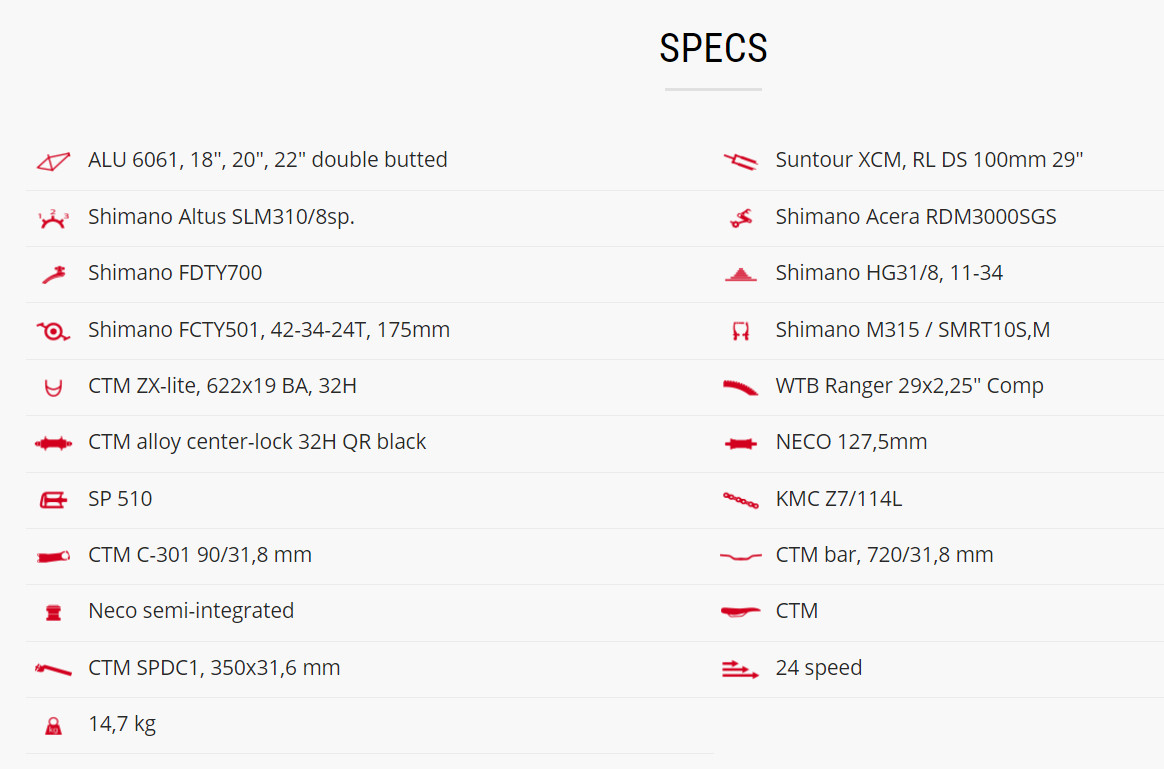Click the tire icon next to WTB Ranger

pos(741,387)
